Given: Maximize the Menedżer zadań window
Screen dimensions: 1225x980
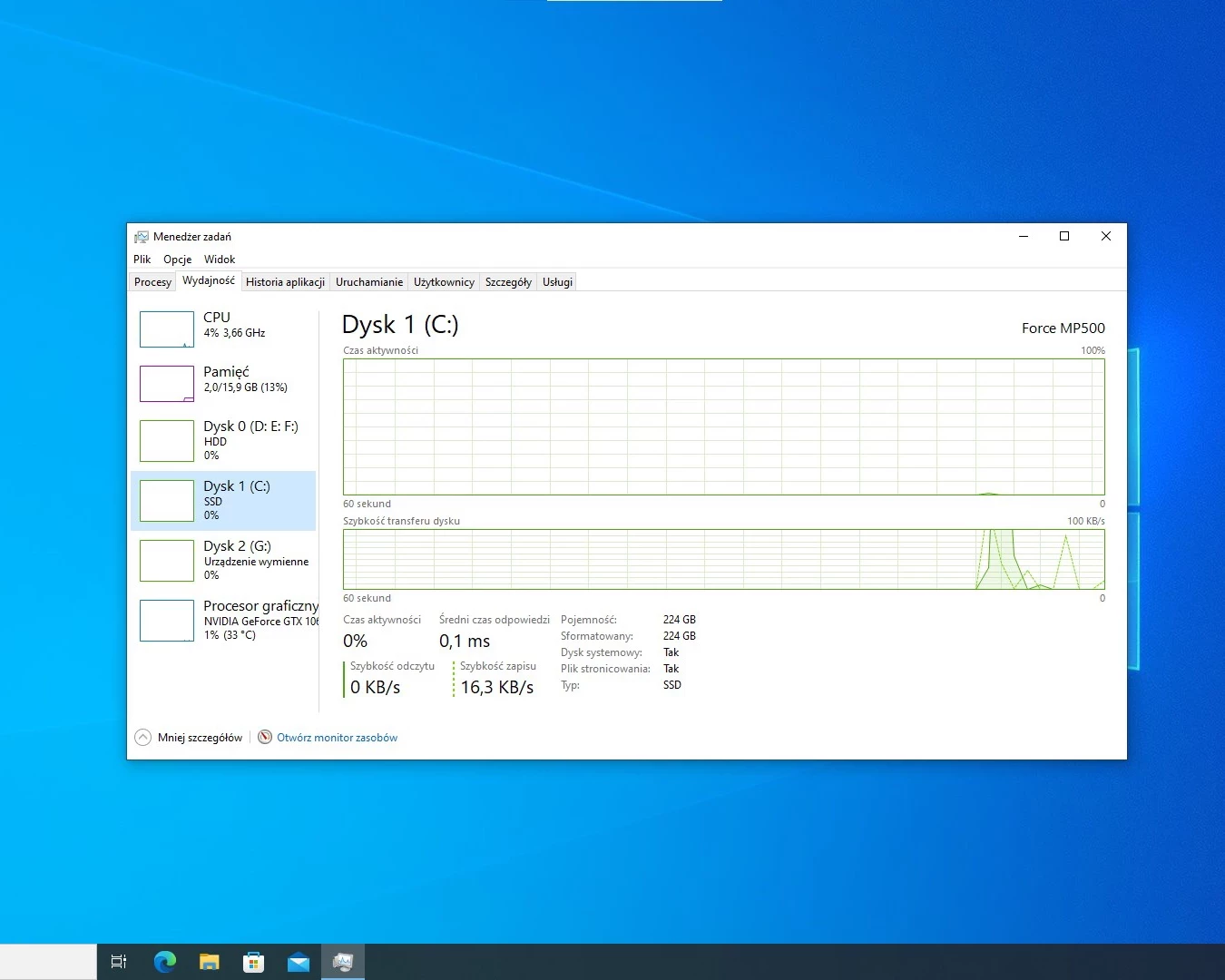Looking at the screenshot, I should click(1064, 236).
